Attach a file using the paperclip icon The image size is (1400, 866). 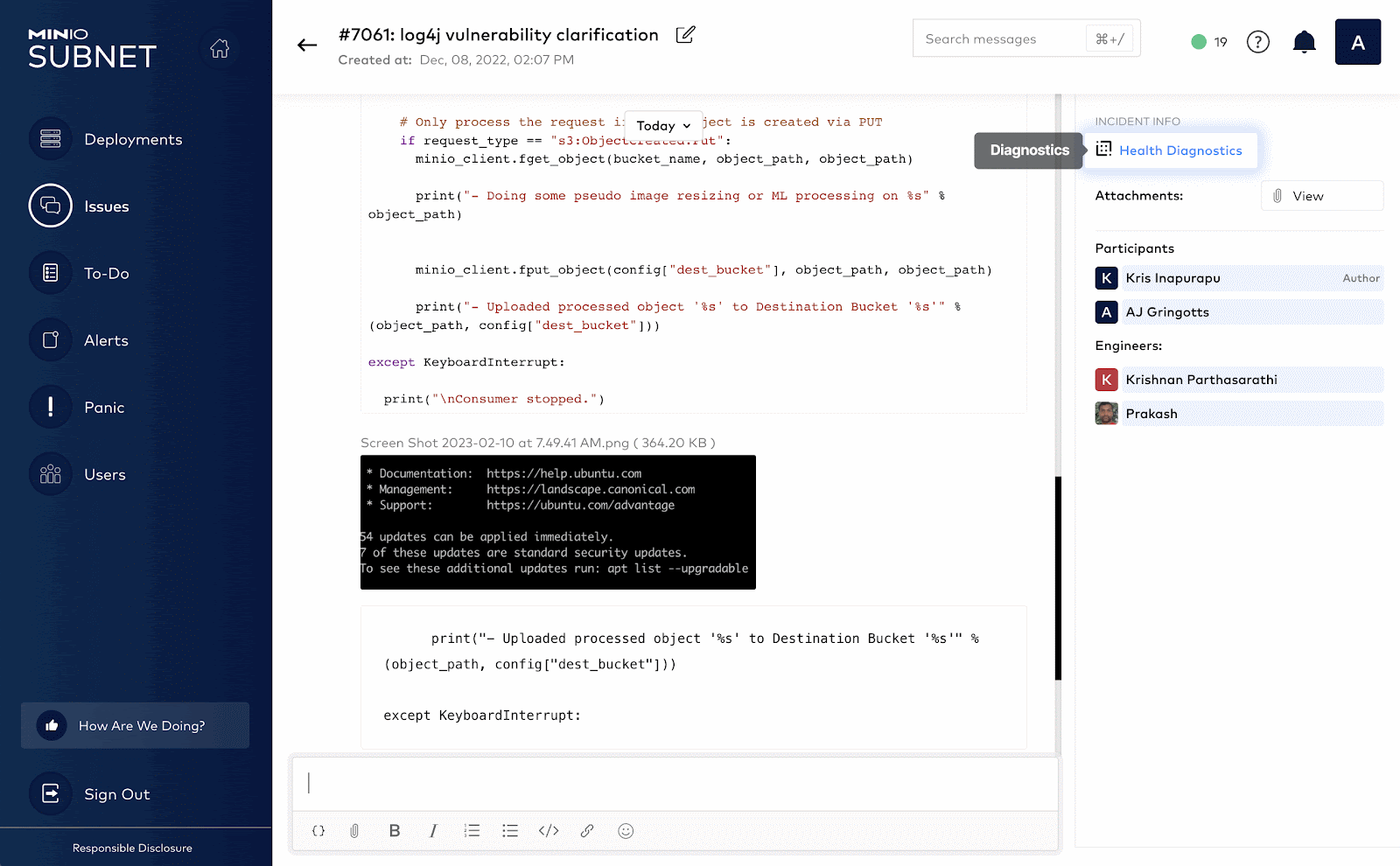(354, 831)
